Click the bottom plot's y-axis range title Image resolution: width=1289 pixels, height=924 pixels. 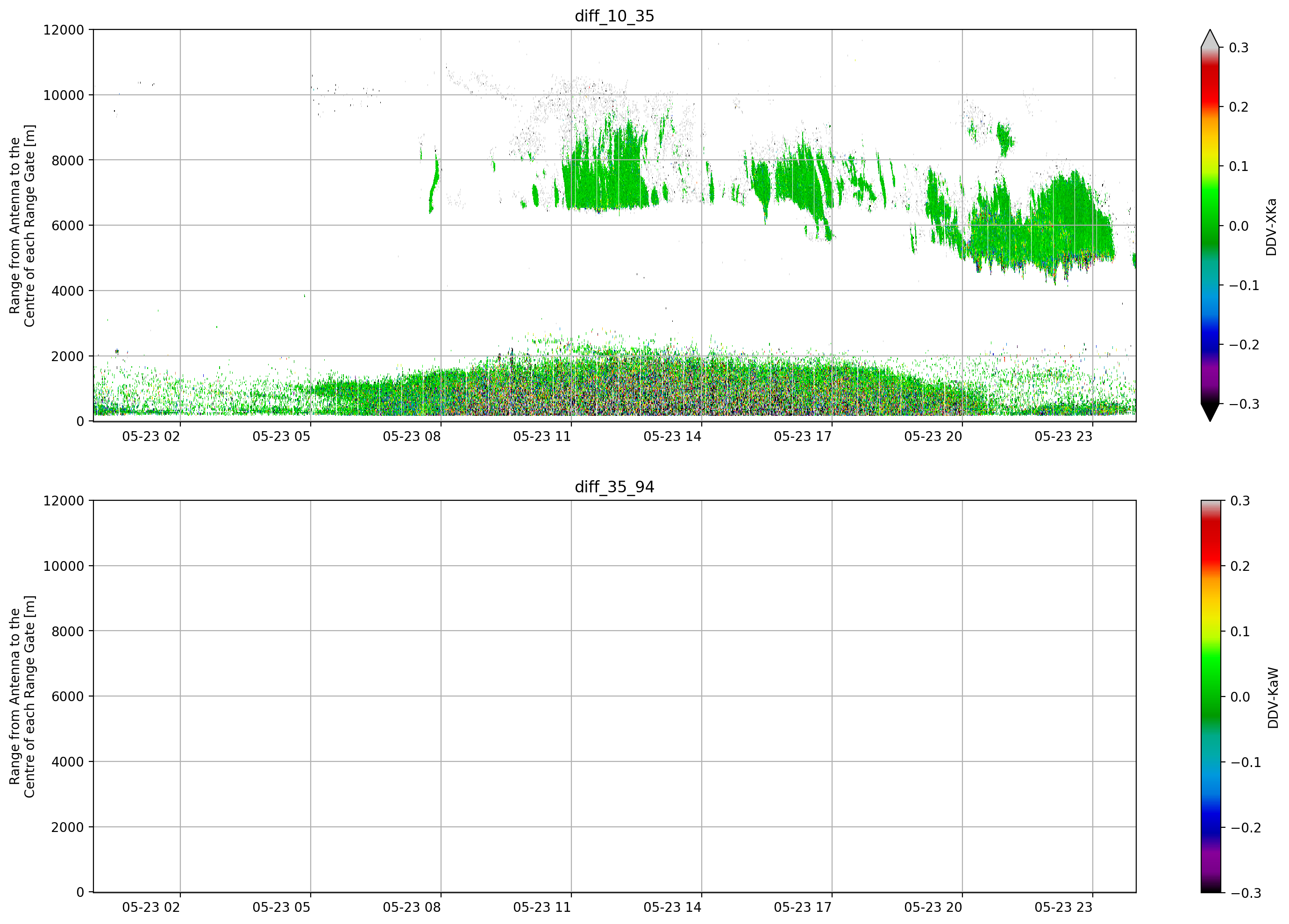[22, 697]
